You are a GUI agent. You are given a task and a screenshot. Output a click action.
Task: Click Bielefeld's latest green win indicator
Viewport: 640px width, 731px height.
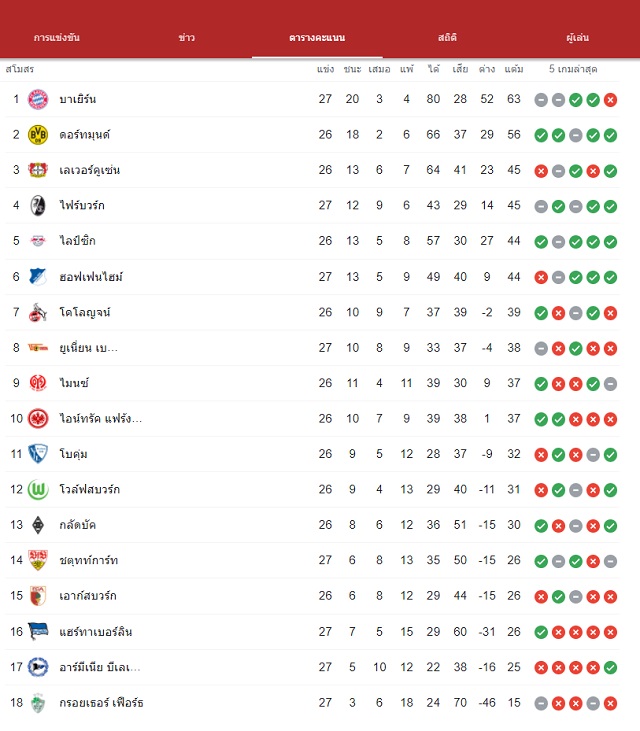(x=610, y=668)
